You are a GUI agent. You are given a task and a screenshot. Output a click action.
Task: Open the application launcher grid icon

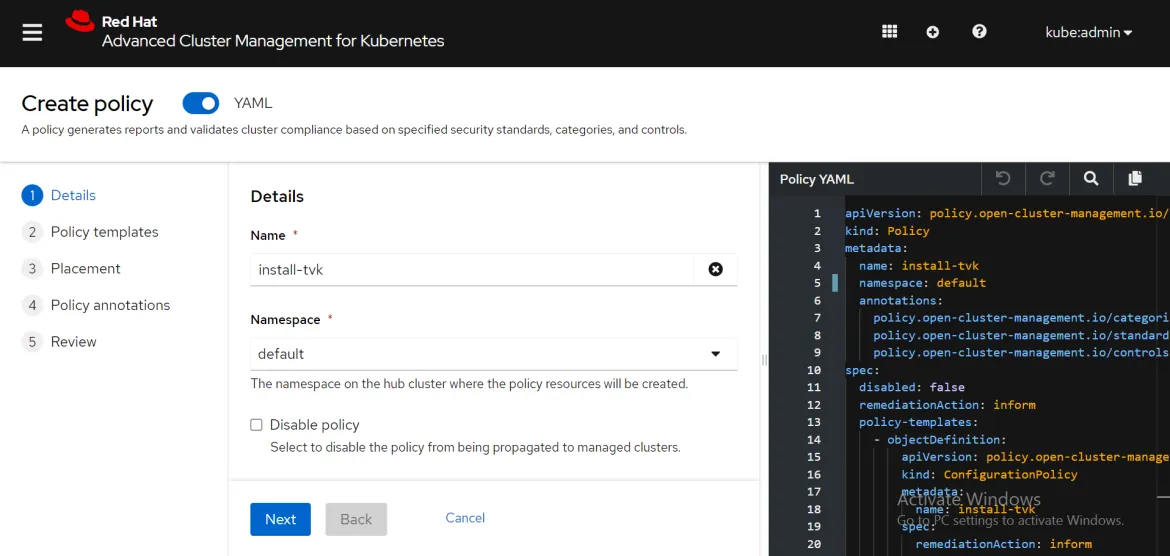[889, 32]
